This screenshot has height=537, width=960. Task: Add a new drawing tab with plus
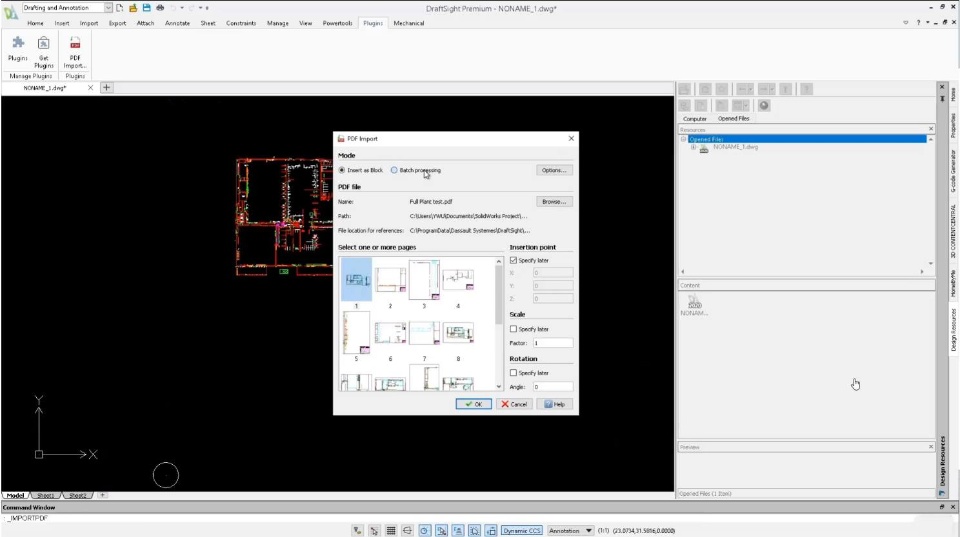pos(106,88)
